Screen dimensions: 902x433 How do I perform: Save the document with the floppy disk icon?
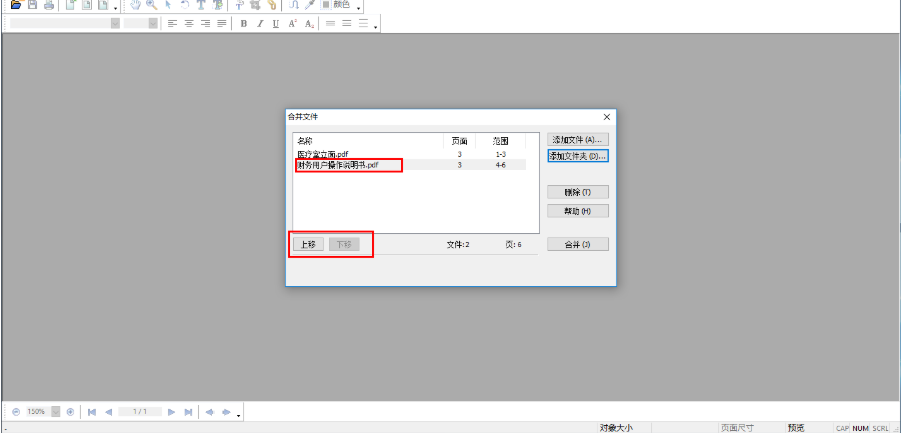tap(33, 5)
